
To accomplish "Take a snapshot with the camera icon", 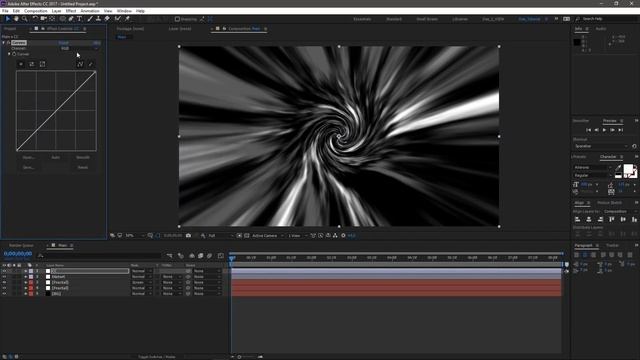I will [188, 236].
